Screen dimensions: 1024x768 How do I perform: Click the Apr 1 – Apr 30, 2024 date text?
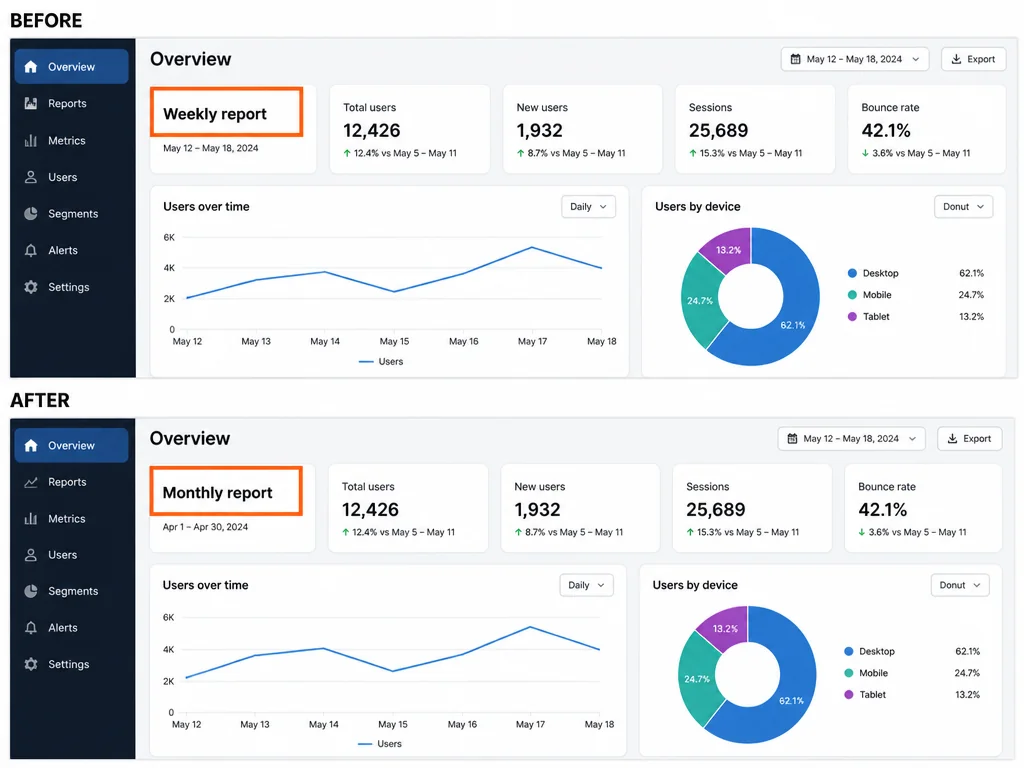point(205,526)
